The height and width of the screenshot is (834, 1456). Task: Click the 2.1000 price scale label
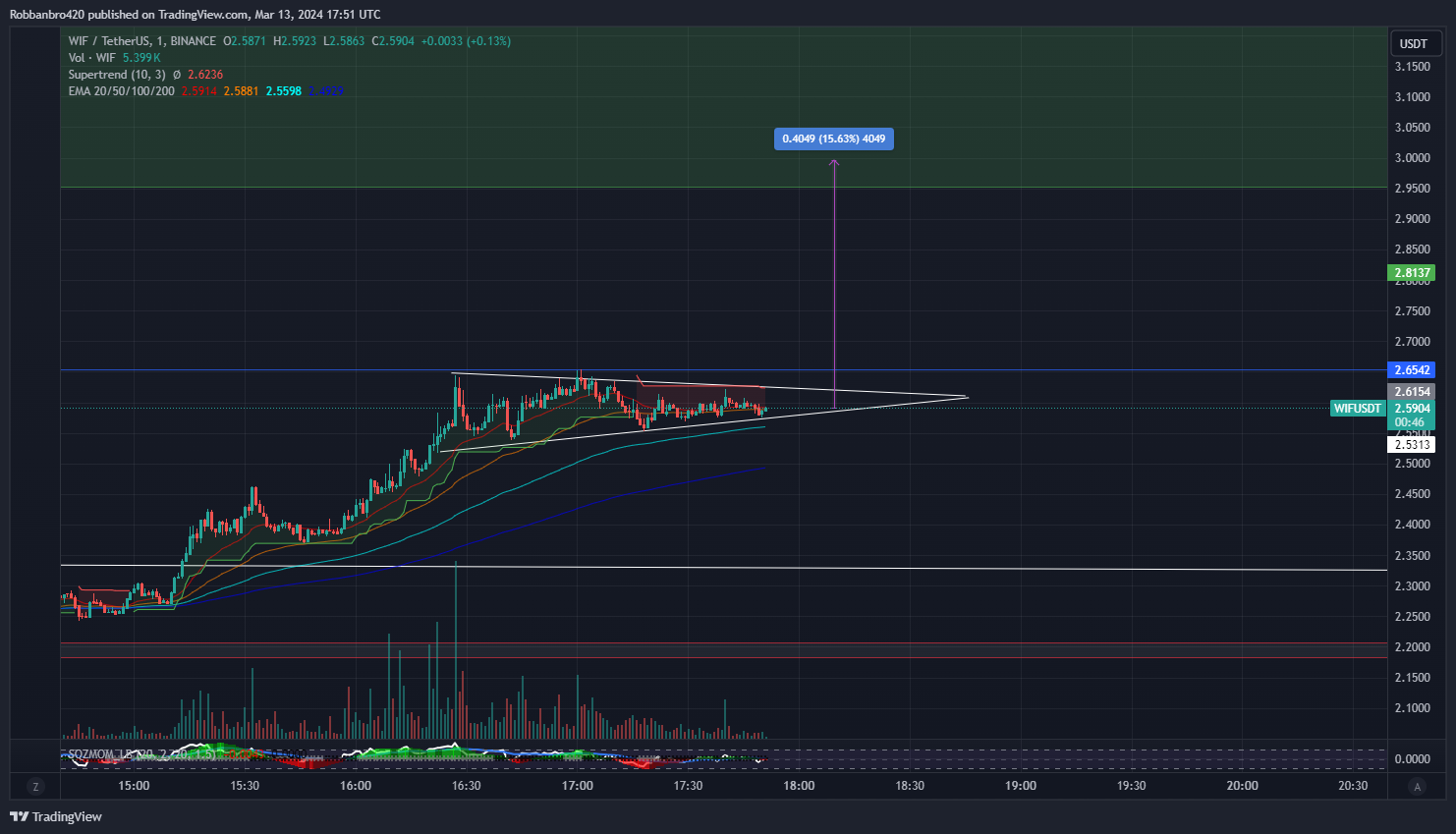[x=1413, y=708]
